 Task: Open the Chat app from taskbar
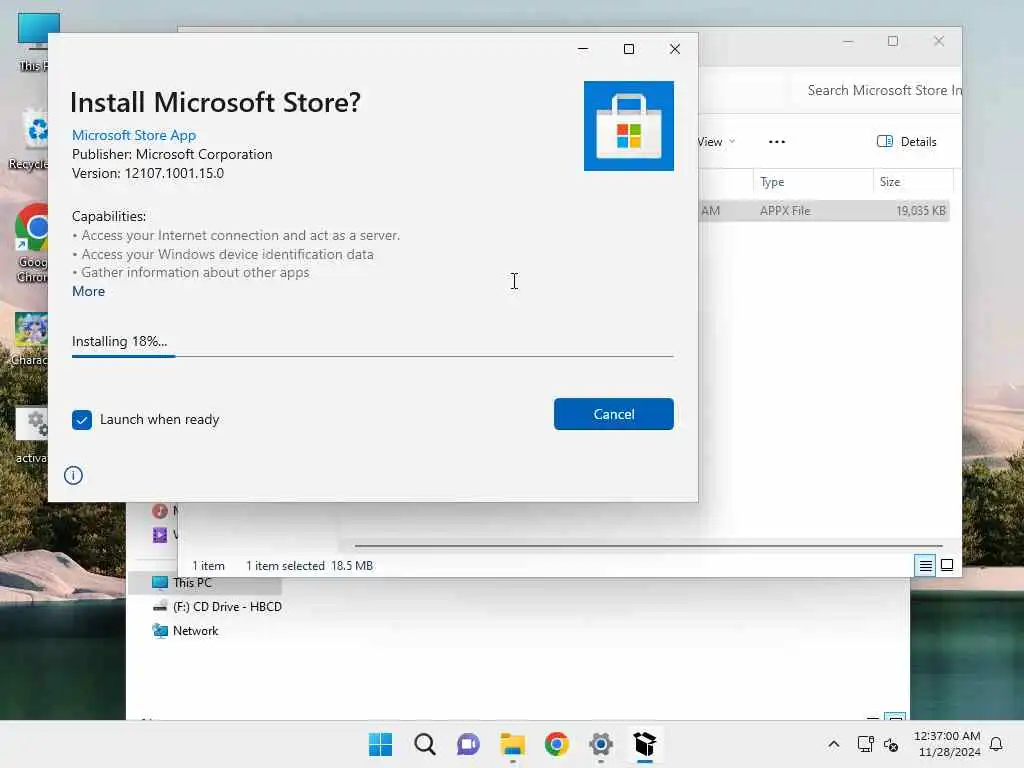pyautogui.click(x=468, y=744)
